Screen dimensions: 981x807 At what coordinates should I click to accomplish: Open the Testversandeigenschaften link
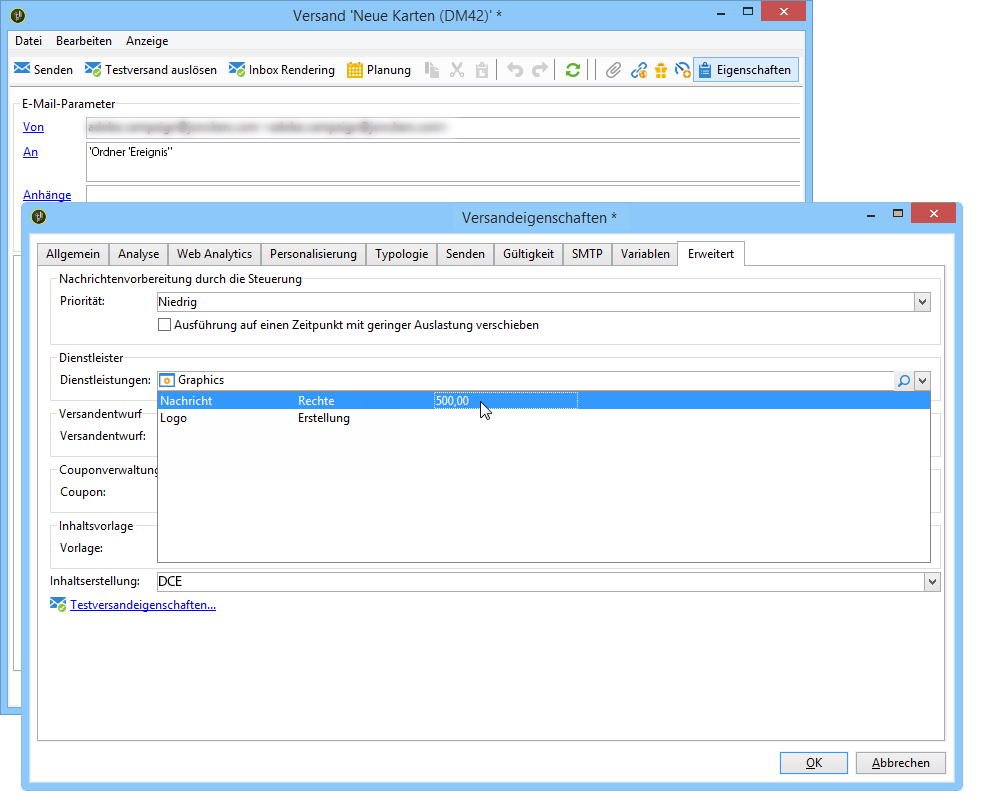tap(143, 605)
